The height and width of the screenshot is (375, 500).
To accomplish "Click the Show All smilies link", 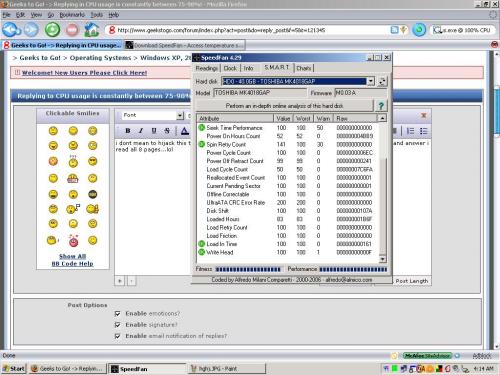I will [x=72, y=256].
